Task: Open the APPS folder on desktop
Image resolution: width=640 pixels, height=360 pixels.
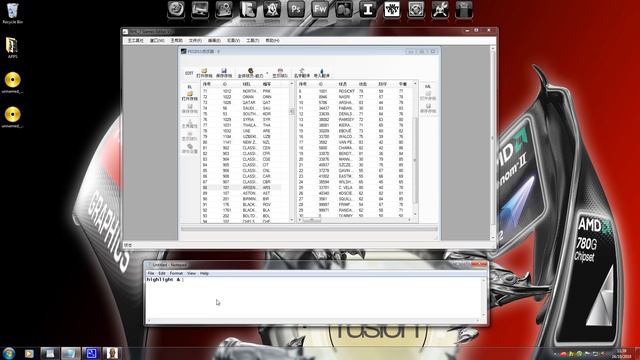Action: (x=12, y=47)
